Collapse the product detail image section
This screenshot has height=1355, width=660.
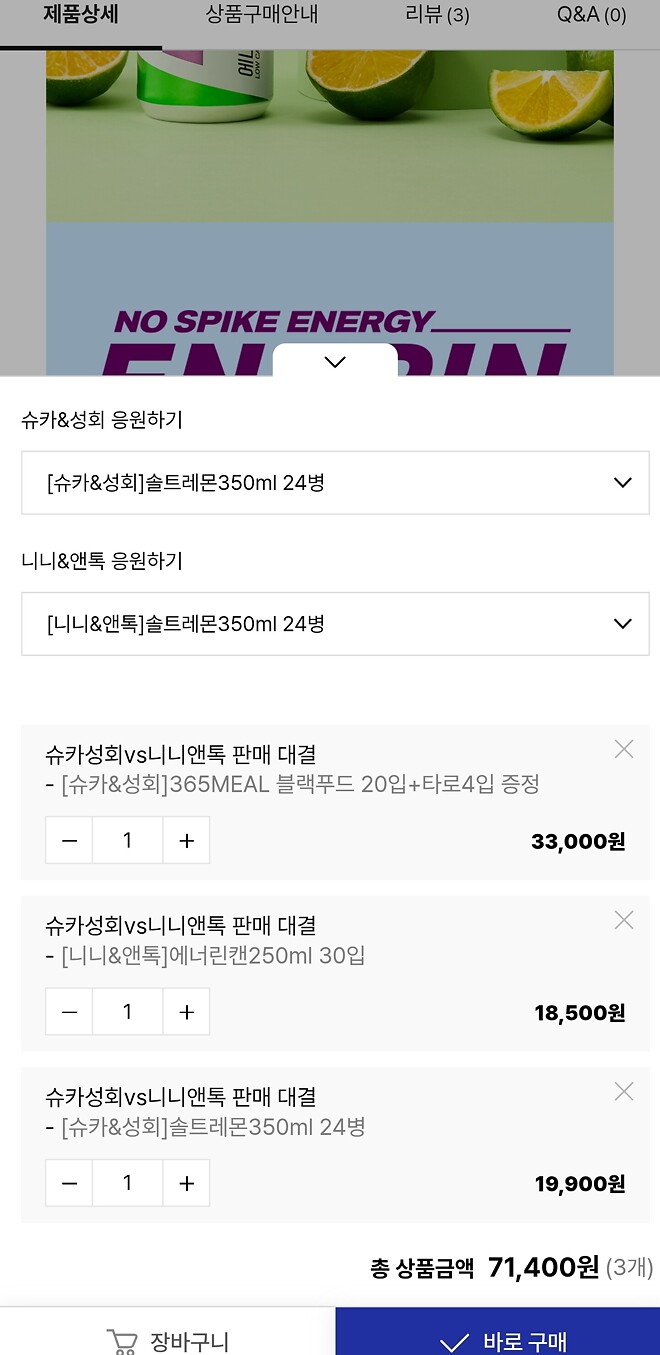(335, 361)
